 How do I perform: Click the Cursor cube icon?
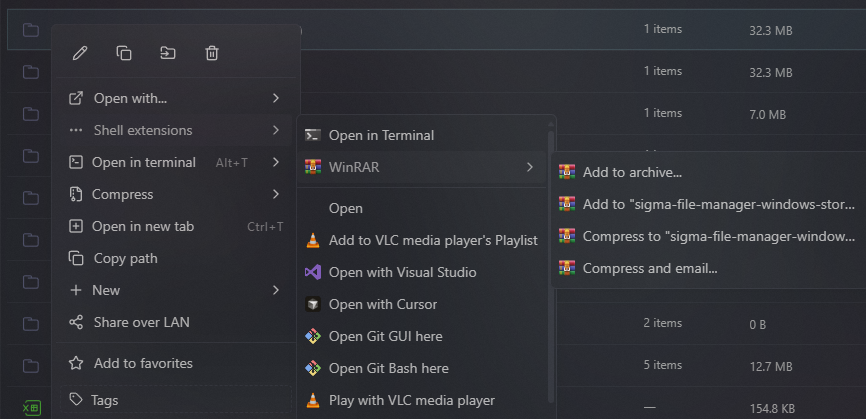click(x=313, y=304)
